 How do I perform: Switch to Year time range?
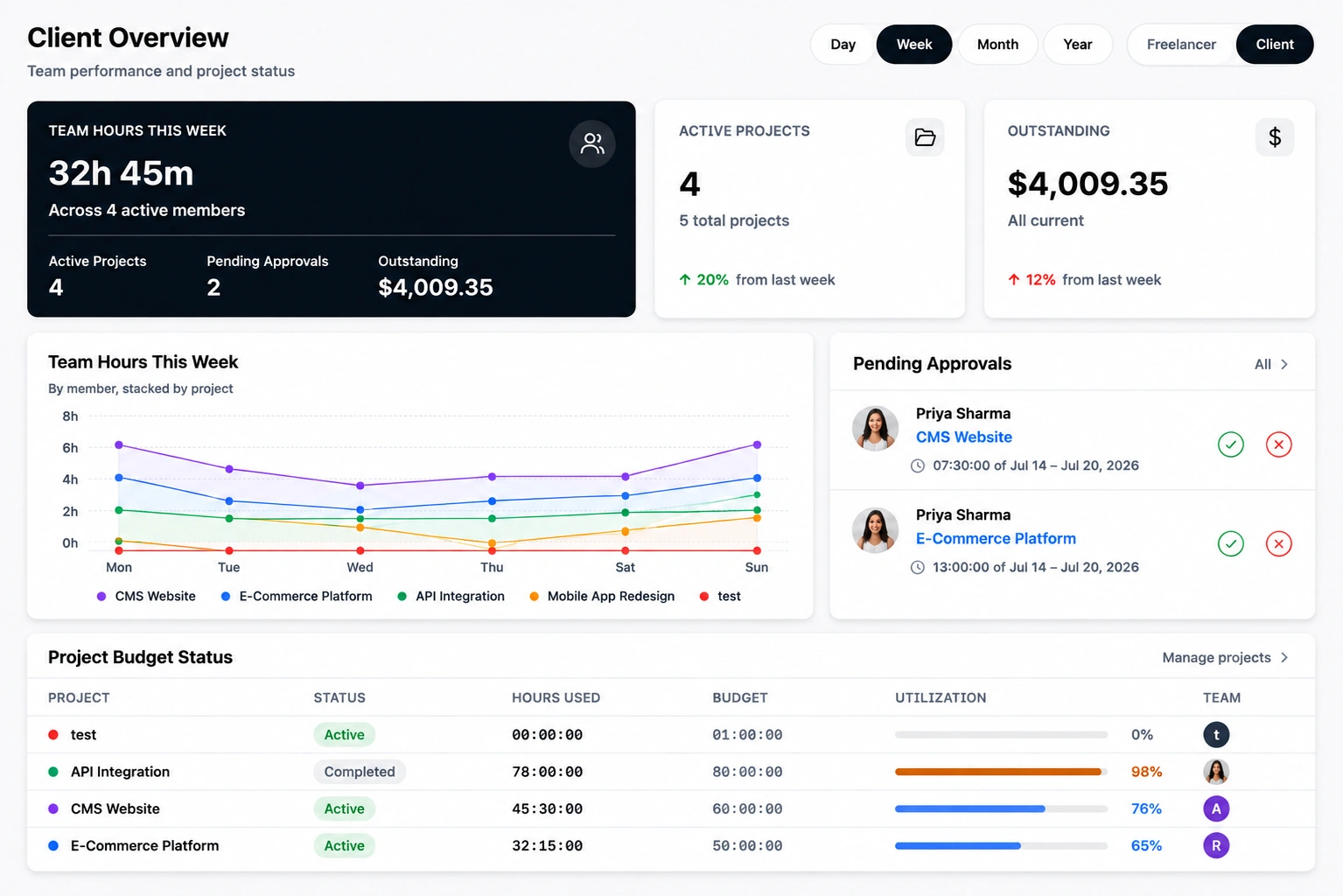(1078, 45)
